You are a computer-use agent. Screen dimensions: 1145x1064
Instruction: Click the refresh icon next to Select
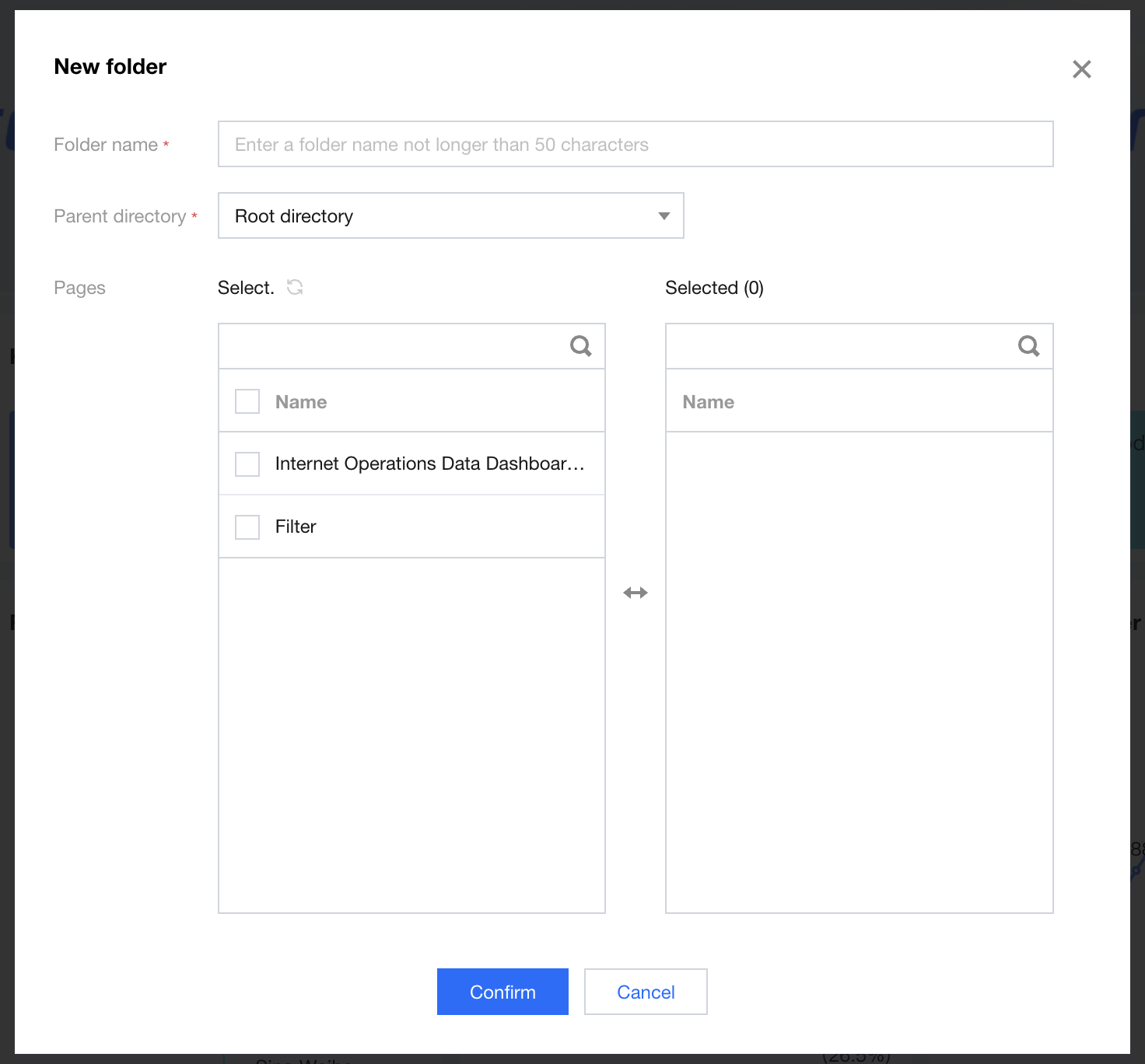pos(295,287)
